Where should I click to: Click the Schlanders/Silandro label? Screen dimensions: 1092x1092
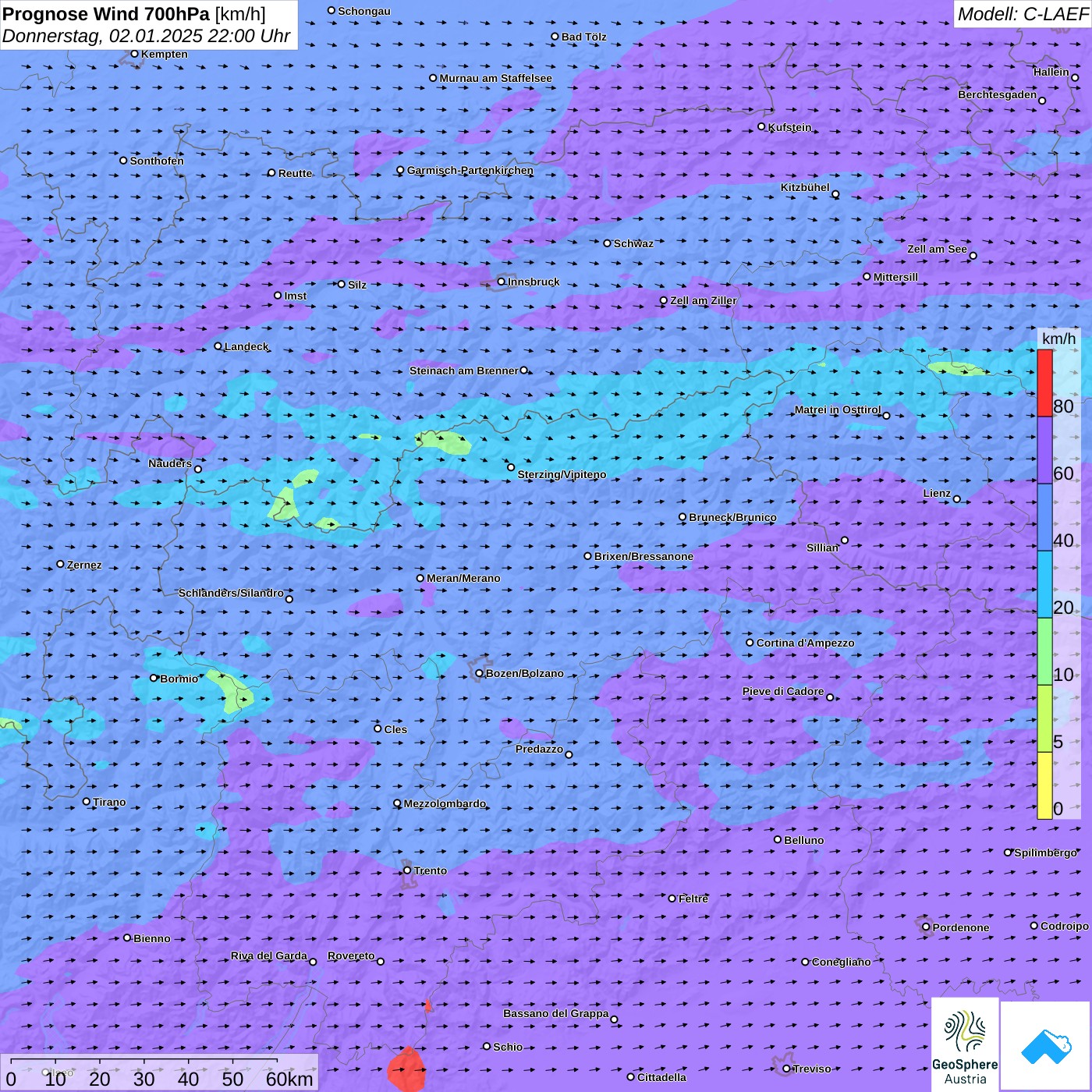231,593
